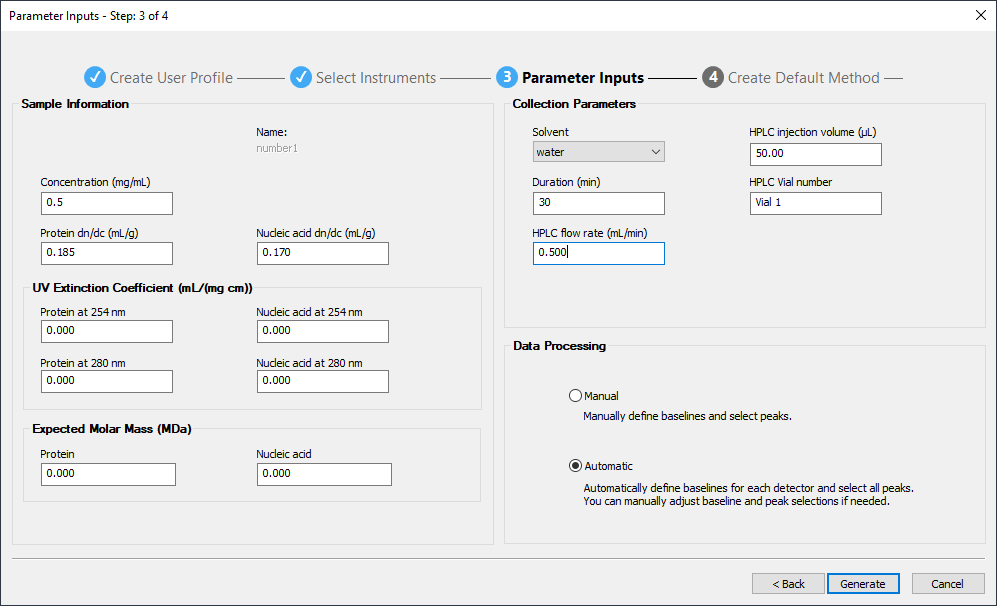Viewport: 997px width, 606px height.
Task: Switch to Create User Profile step
Action: point(171,78)
